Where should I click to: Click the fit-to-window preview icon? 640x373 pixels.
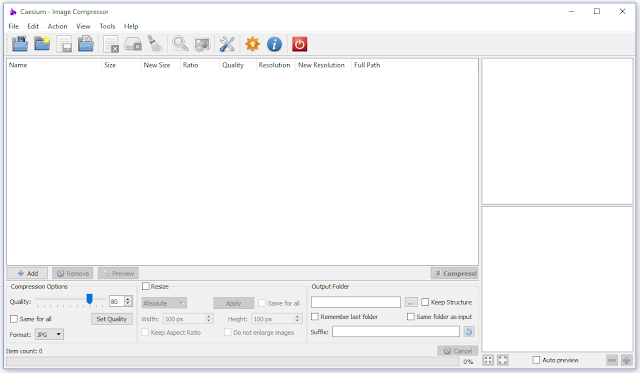(x=488, y=360)
